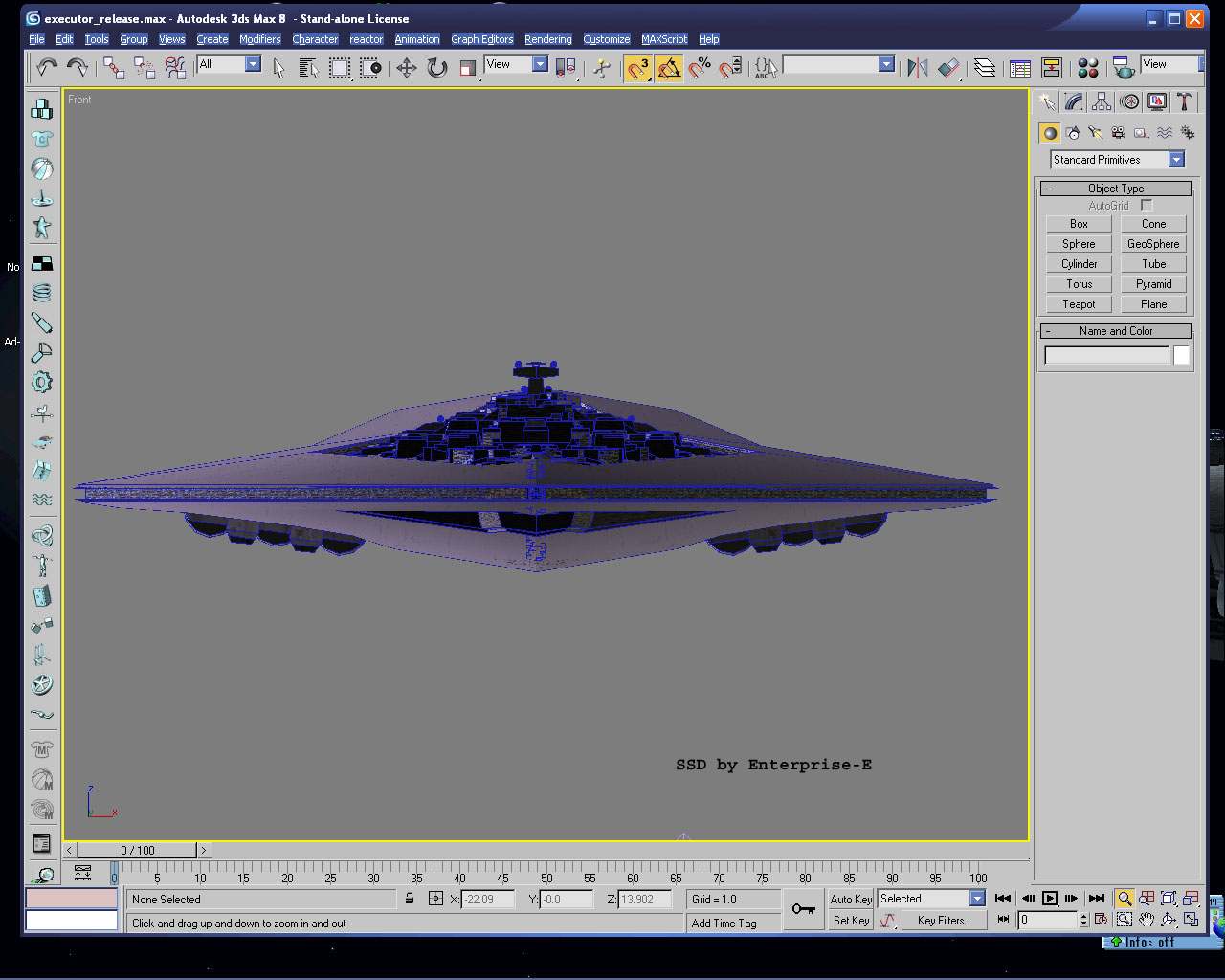Image resolution: width=1225 pixels, height=980 pixels.
Task: Open the Named Selection Sets dropdown
Action: (x=838, y=64)
